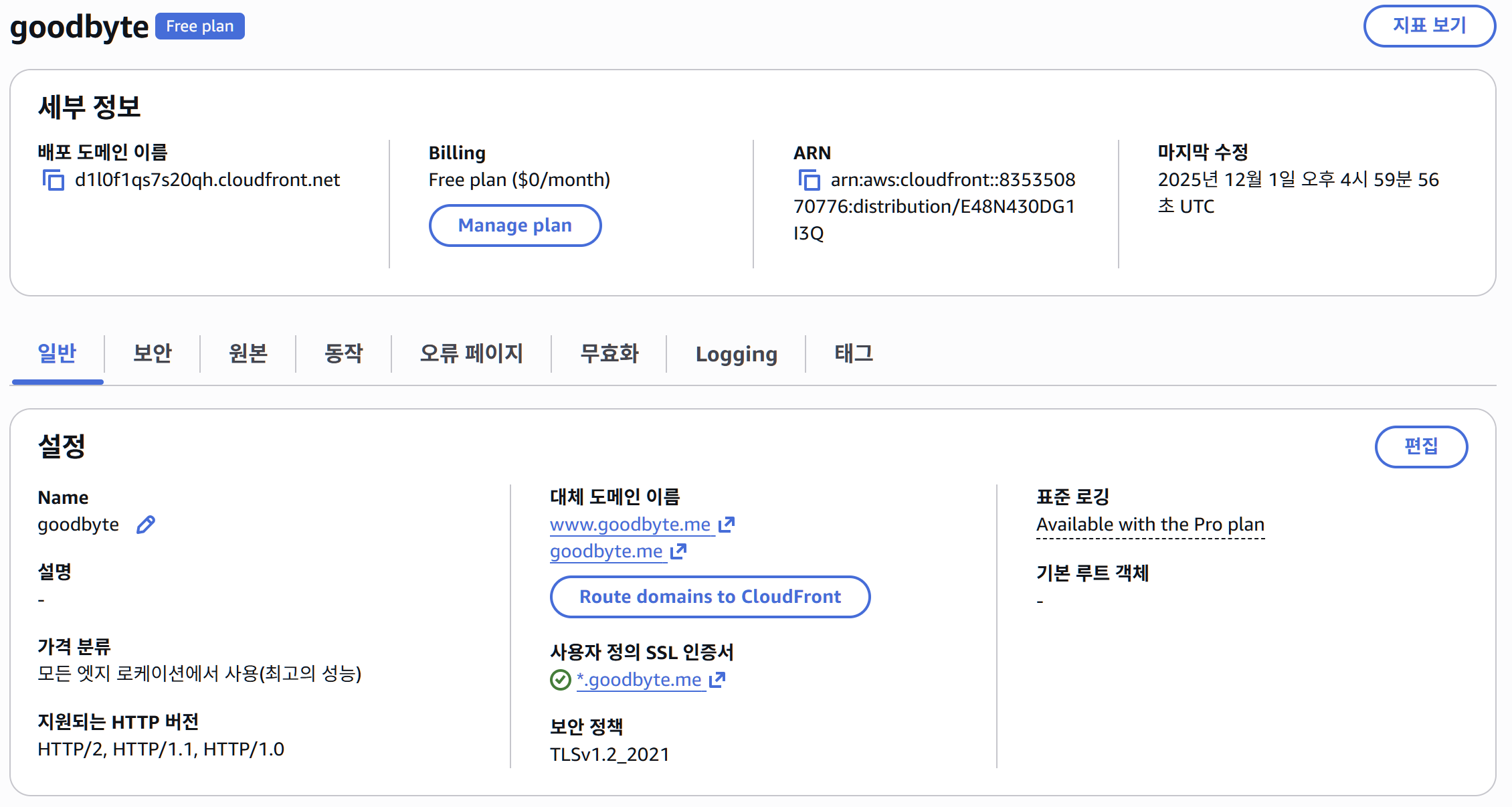Switch to the 보안 tab
The height and width of the screenshot is (807, 1512).
(x=151, y=354)
